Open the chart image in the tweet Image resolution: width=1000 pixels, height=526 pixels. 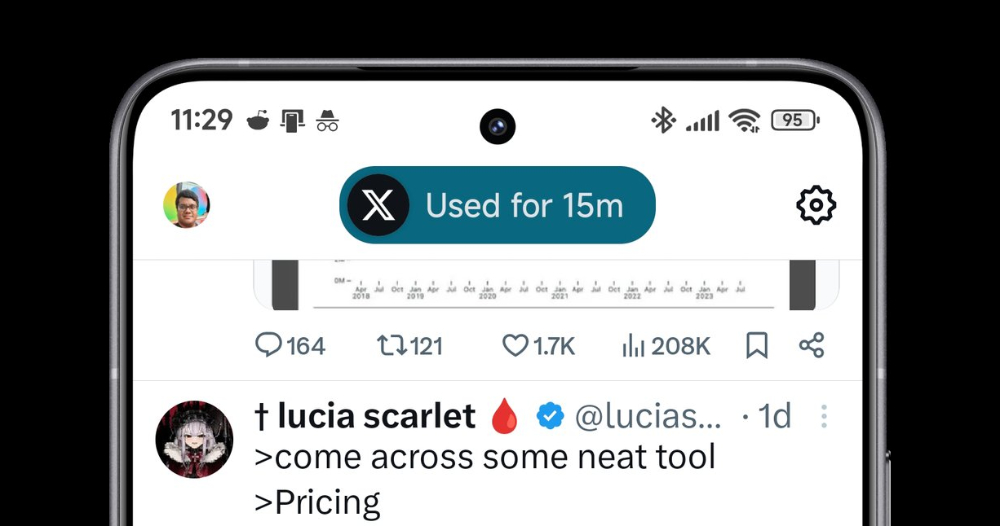click(547, 285)
